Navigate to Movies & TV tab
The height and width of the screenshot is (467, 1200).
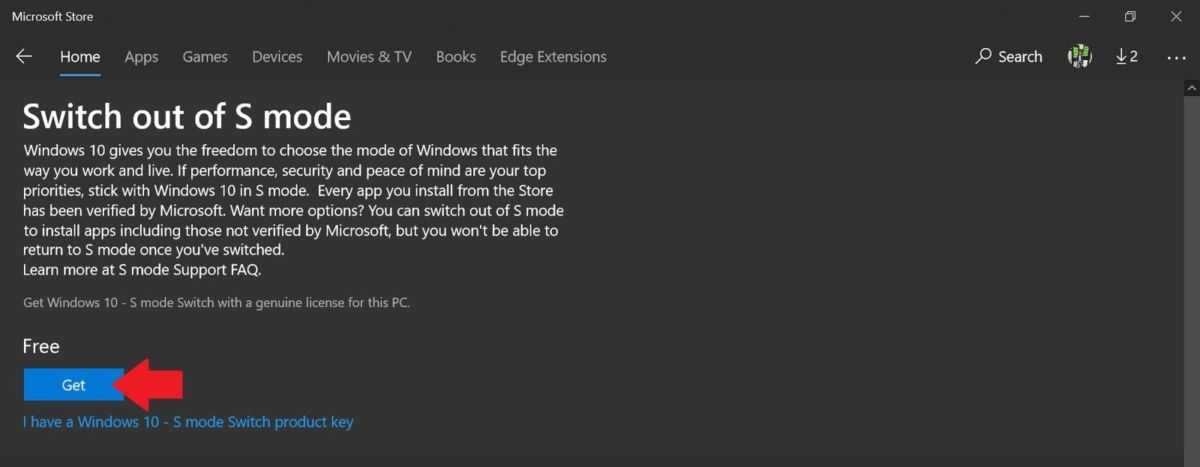pos(369,57)
